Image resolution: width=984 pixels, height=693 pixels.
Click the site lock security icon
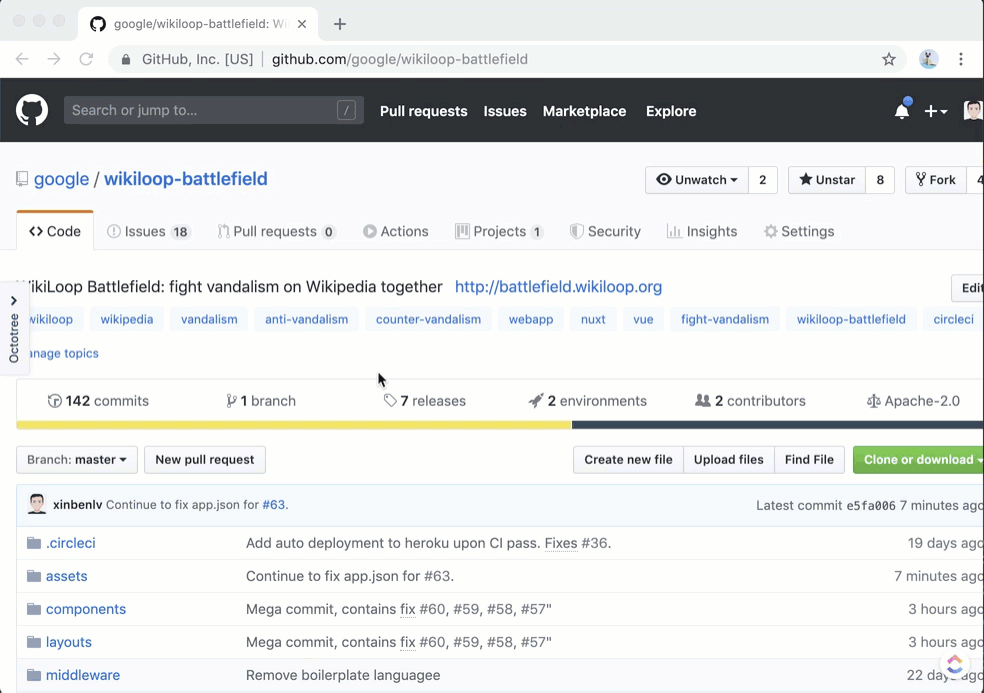[126, 59]
